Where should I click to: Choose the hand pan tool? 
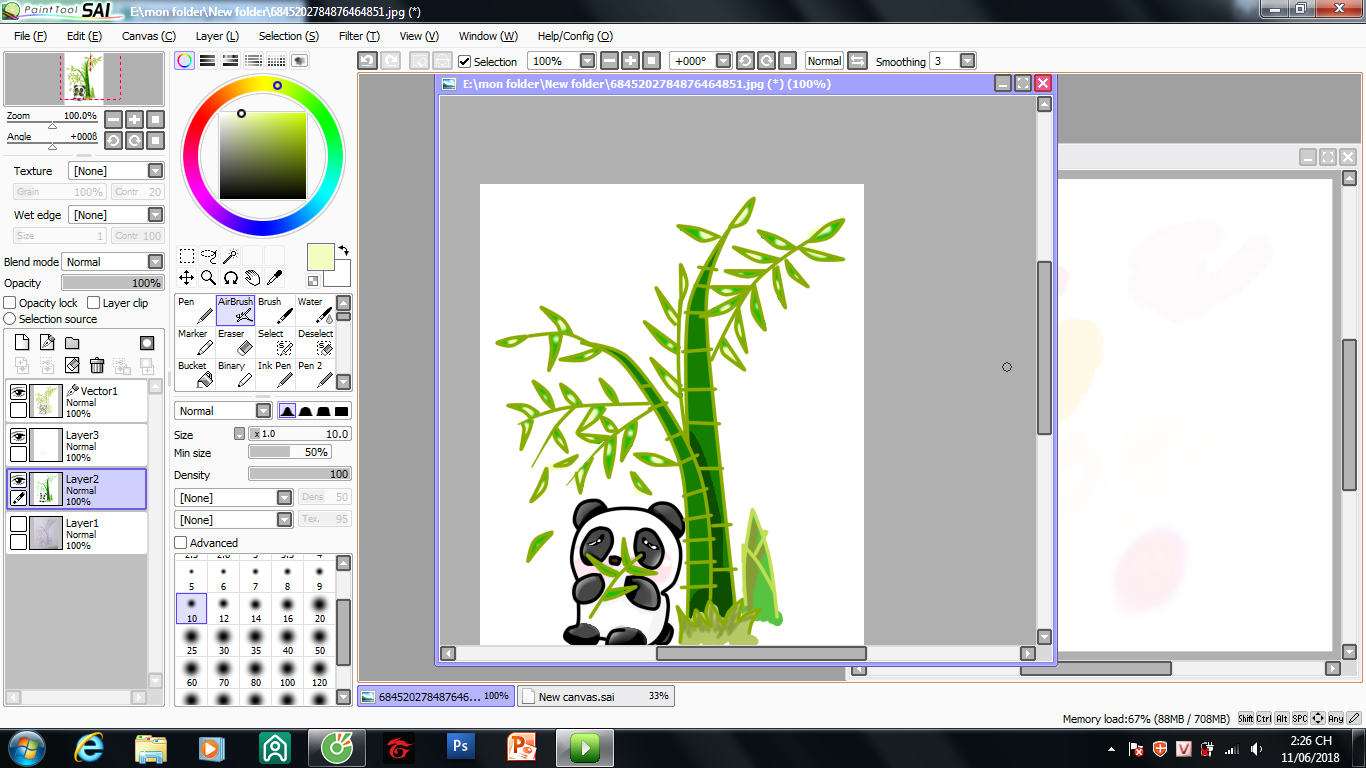252,278
